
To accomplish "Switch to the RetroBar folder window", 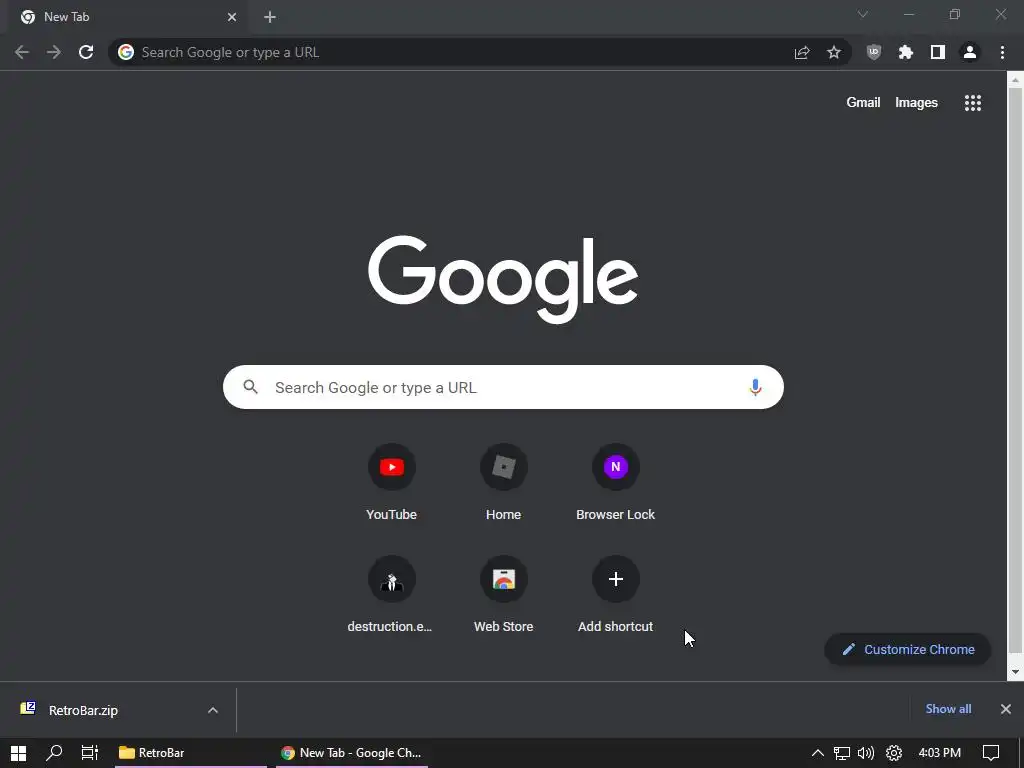I will (x=191, y=753).
